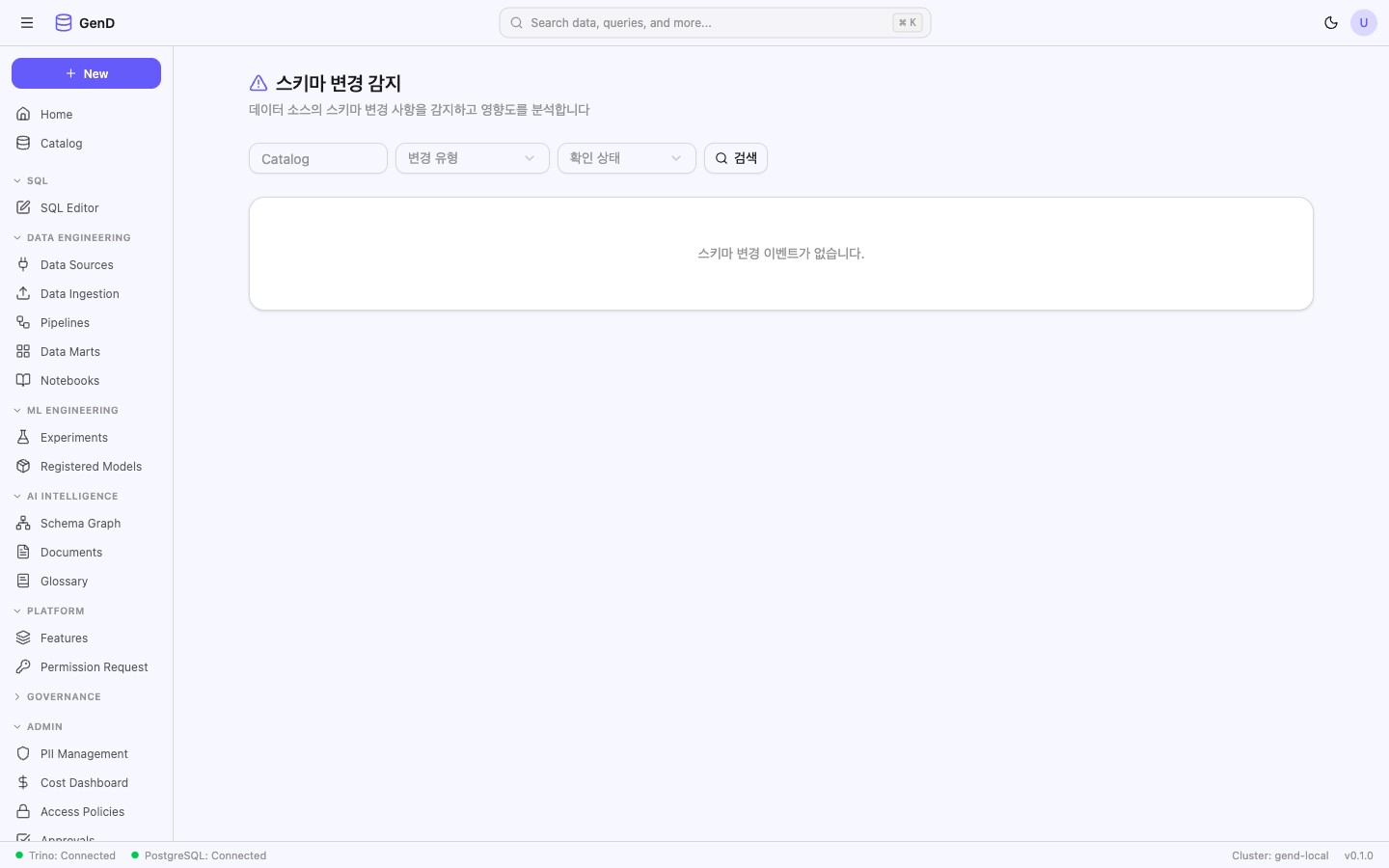
Task: Click the purple New button
Action: (x=86, y=73)
